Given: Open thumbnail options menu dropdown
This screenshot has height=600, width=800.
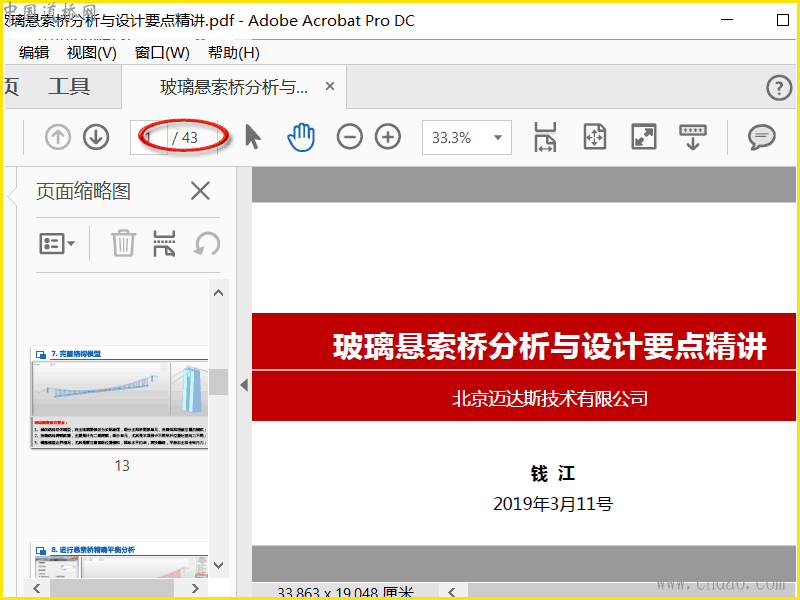Looking at the screenshot, I should click(x=57, y=243).
